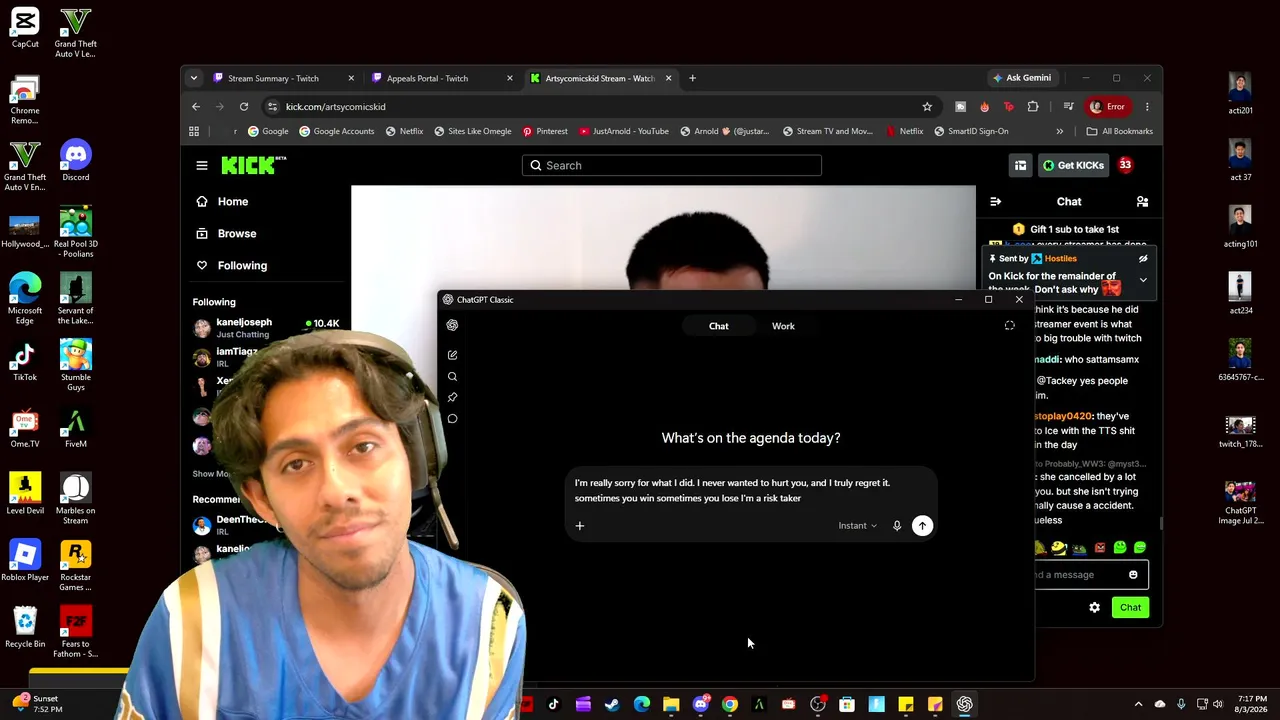Open the Kick hamburger menu
The image size is (1280, 720).
[x=202, y=166]
